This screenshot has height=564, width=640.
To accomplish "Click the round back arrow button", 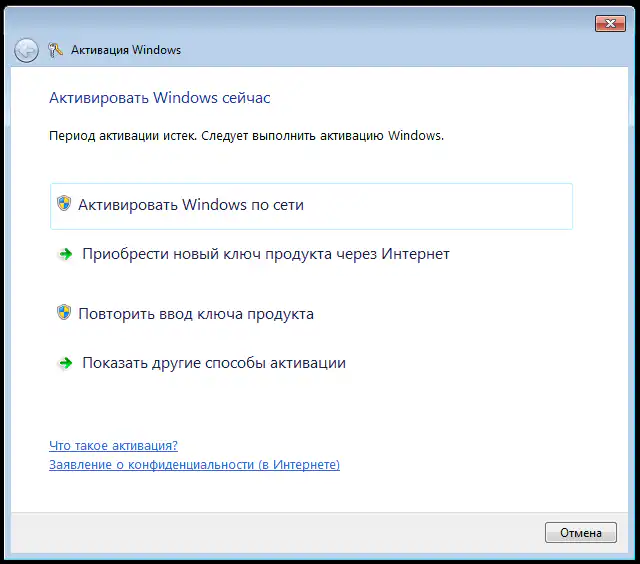I will [x=26, y=50].
